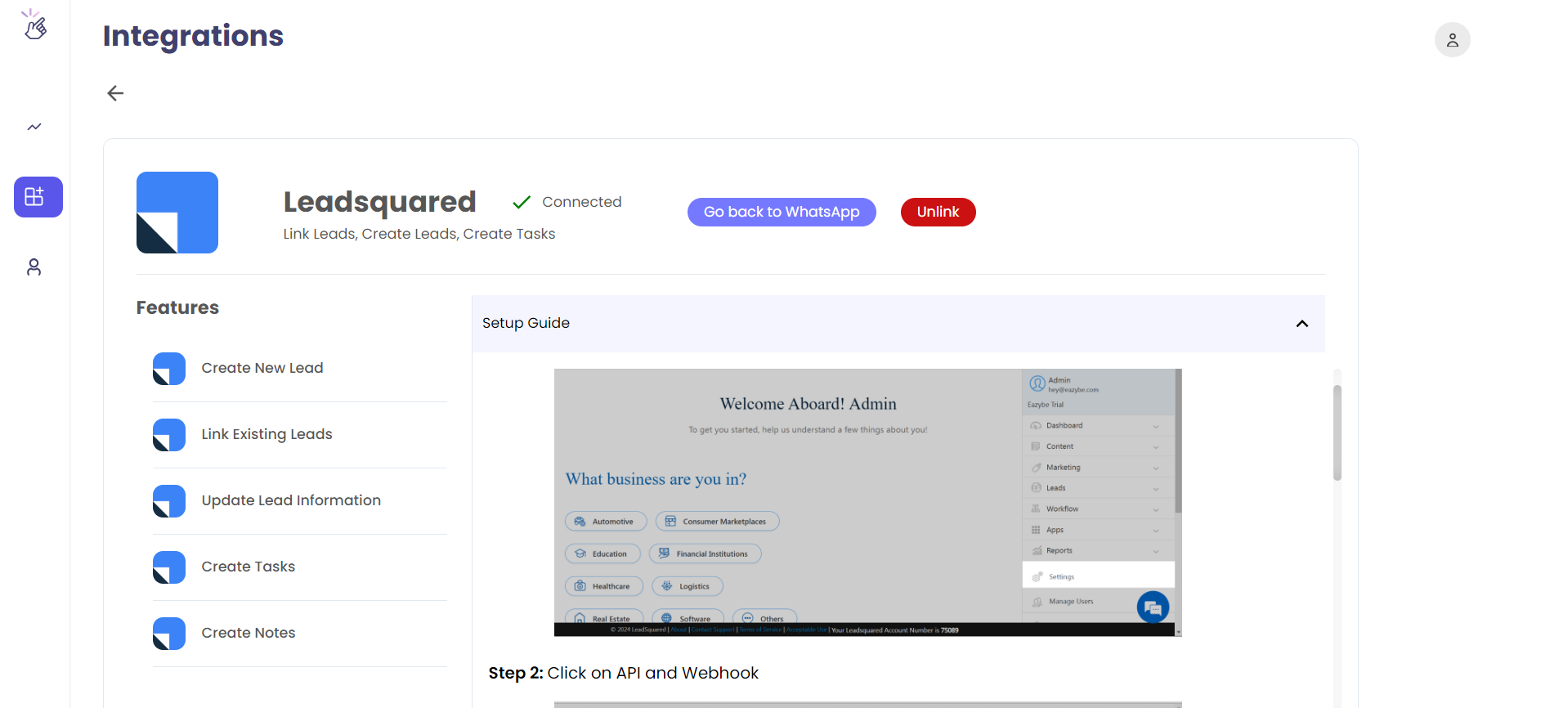Click the Eazybe hand logo icon
The image size is (1568, 708).
tap(34, 25)
